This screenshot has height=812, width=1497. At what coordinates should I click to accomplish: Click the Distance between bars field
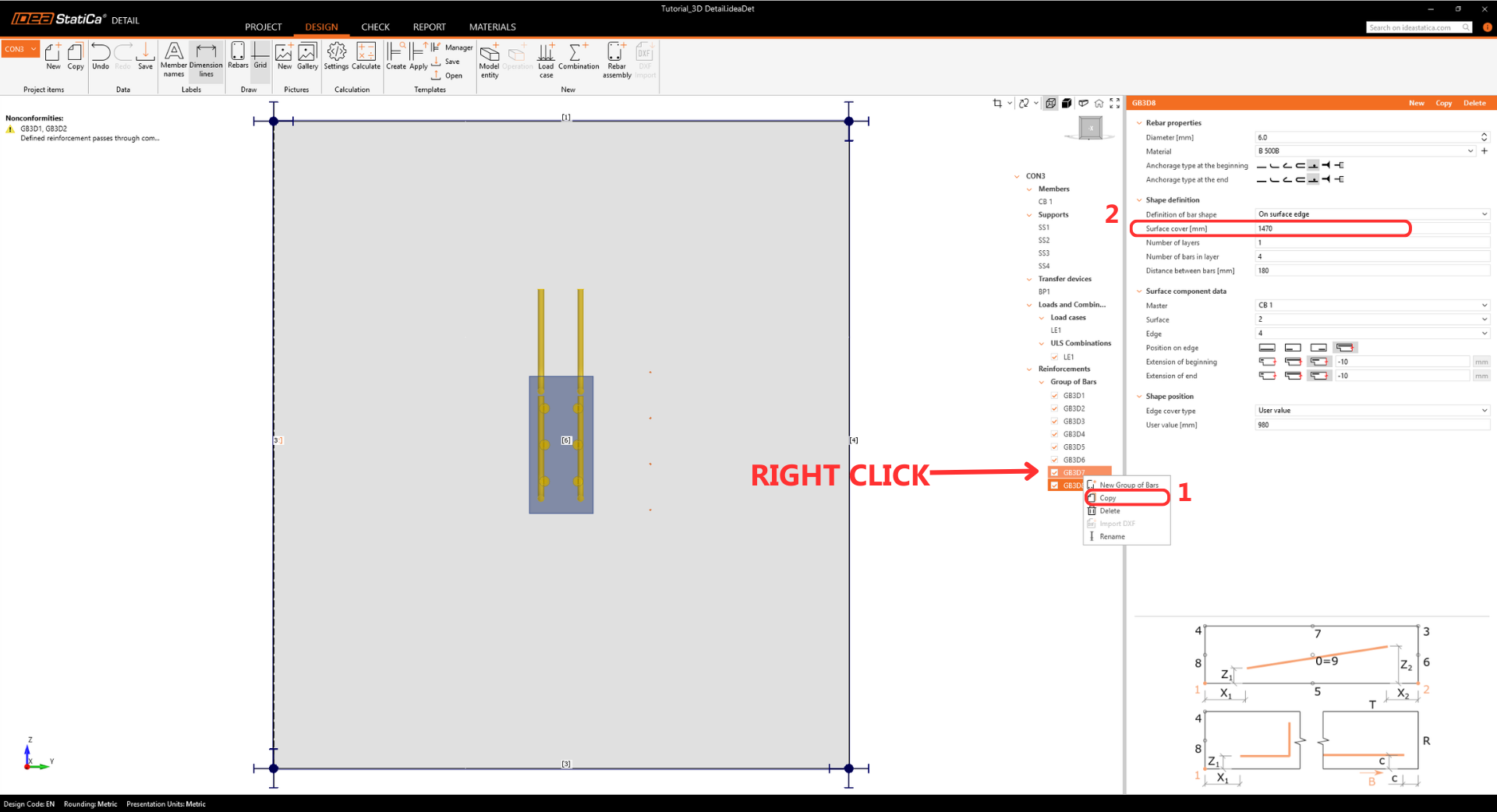click(1372, 270)
